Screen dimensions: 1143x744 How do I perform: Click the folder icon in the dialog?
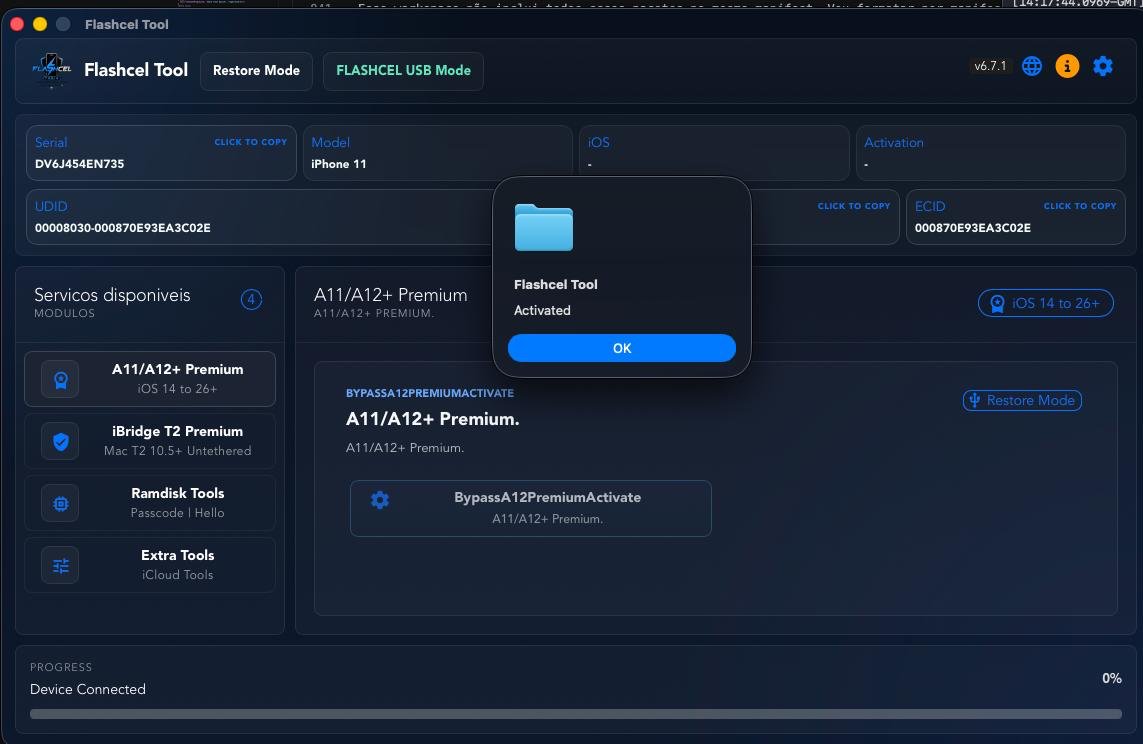point(544,227)
